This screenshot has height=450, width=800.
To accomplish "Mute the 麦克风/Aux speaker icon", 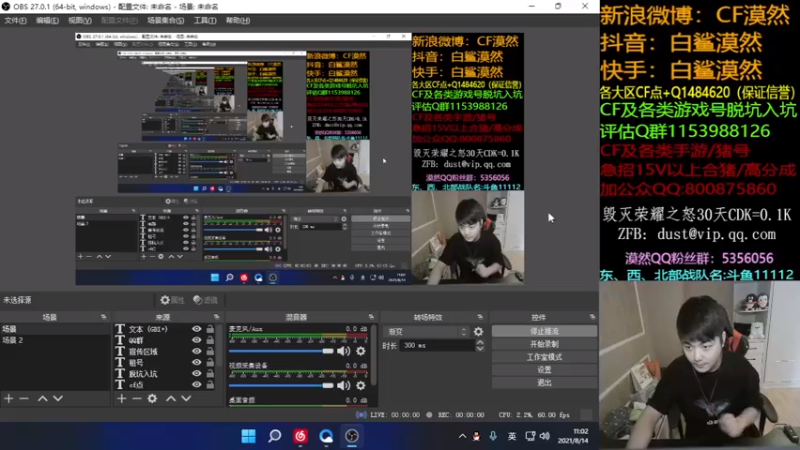I will click(x=343, y=351).
